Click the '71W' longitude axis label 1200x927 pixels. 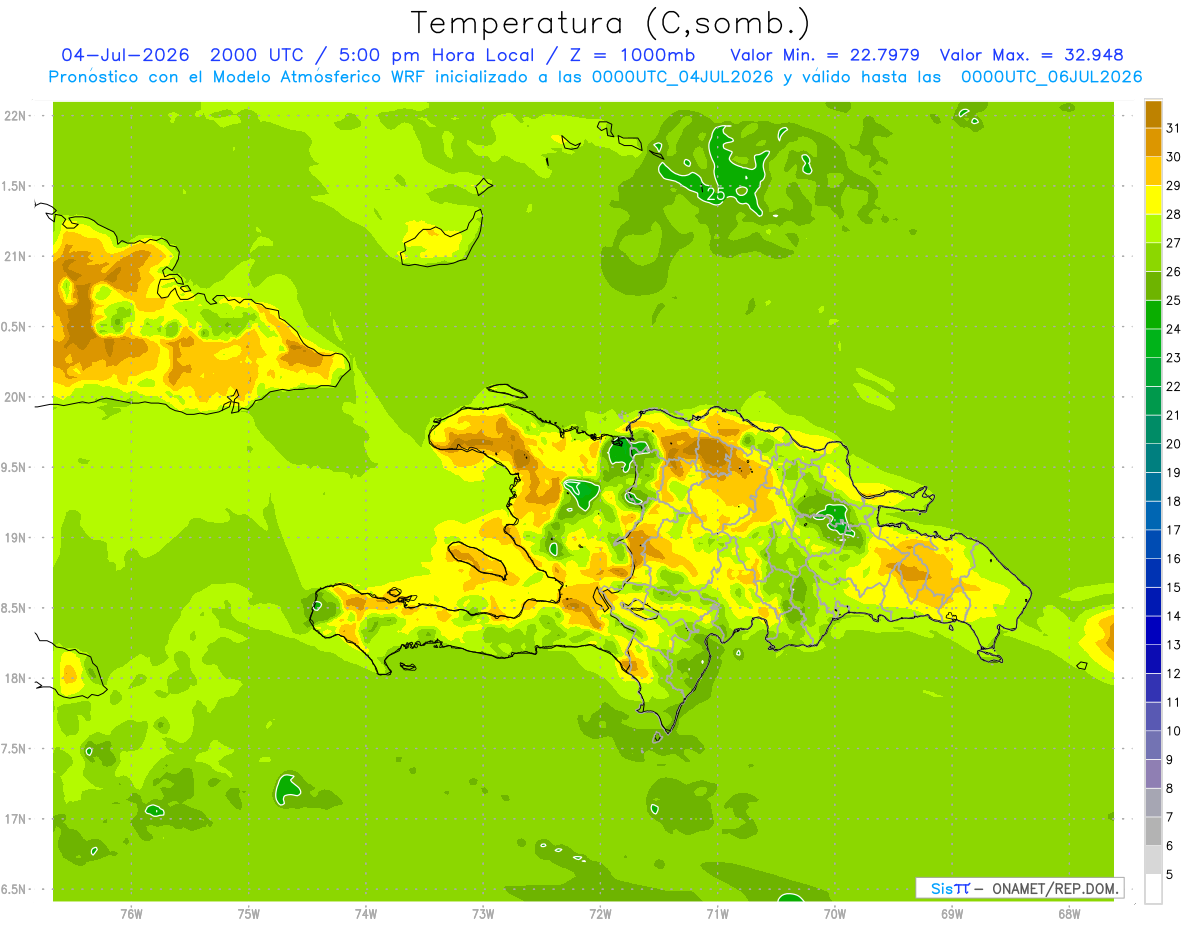(x=717, y=914)
